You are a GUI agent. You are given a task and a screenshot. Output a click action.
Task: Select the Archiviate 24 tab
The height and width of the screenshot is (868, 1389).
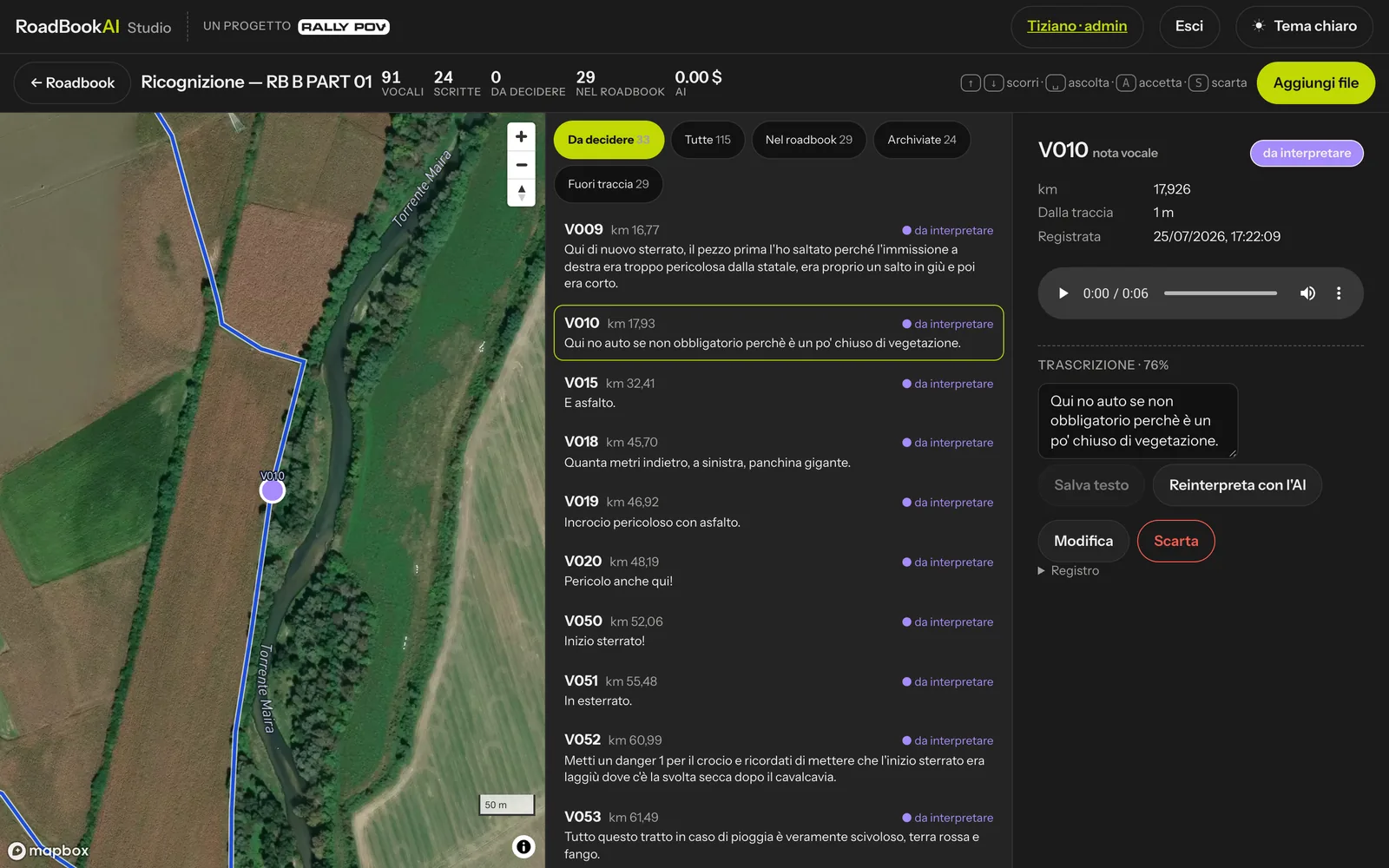(922, 140)
